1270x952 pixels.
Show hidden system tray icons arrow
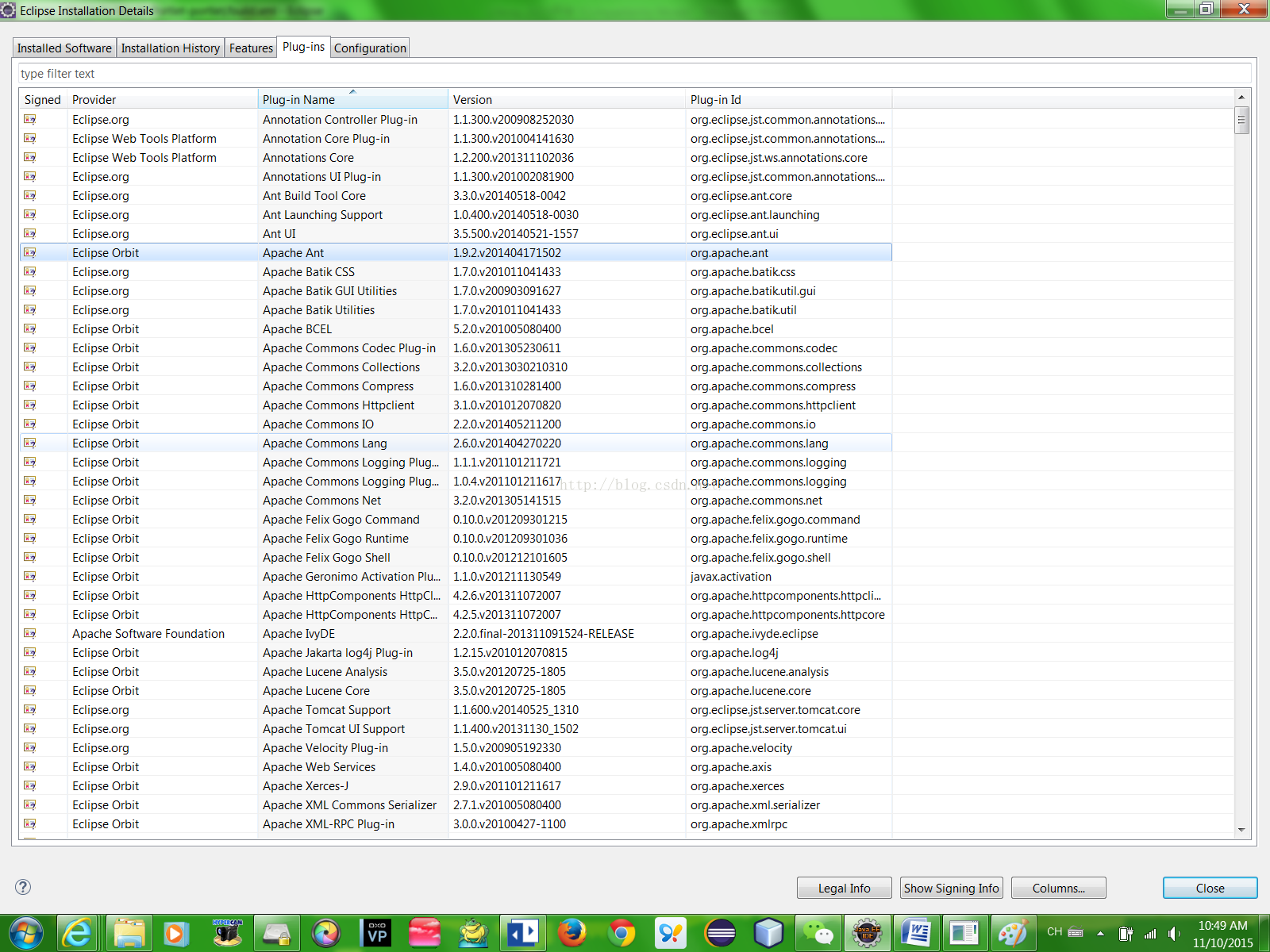1101,933
